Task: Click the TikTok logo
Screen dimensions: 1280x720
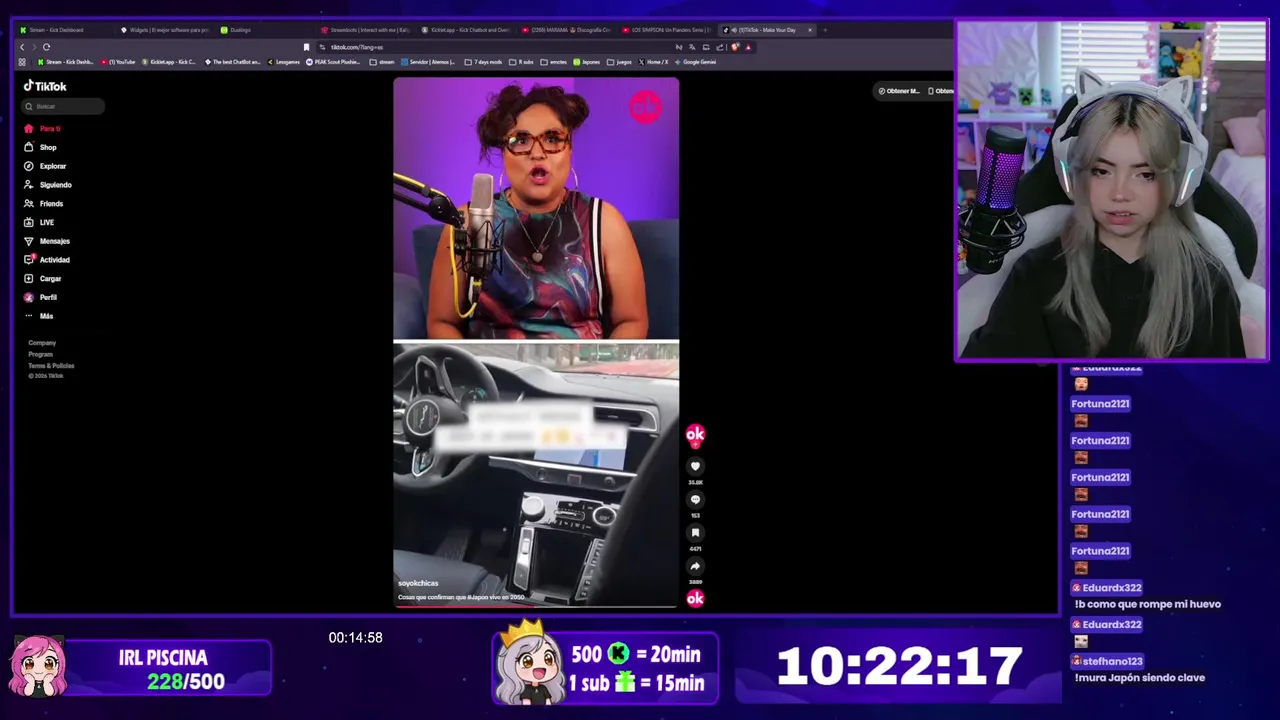Action: pyautogui.click(x=45, y=86)
